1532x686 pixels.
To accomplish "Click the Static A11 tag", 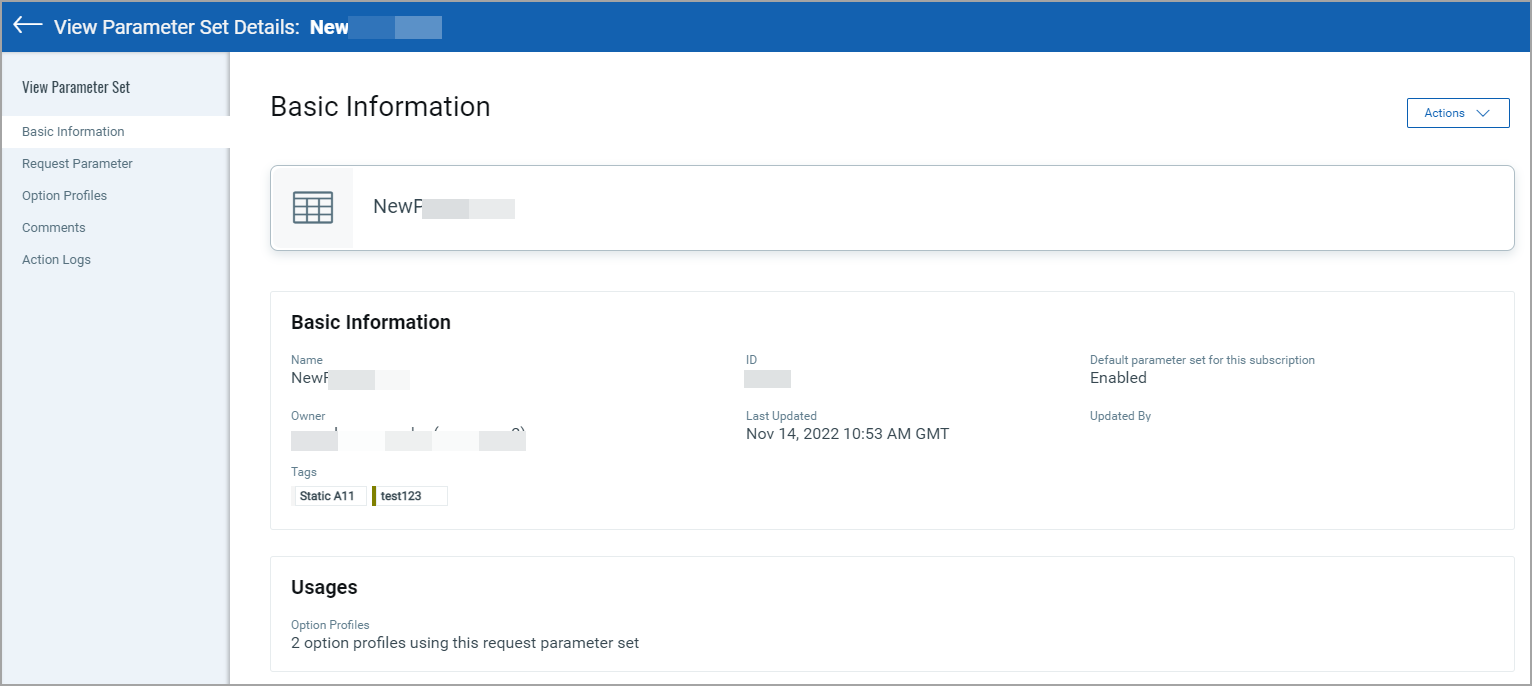I will (x=328, y=496).
